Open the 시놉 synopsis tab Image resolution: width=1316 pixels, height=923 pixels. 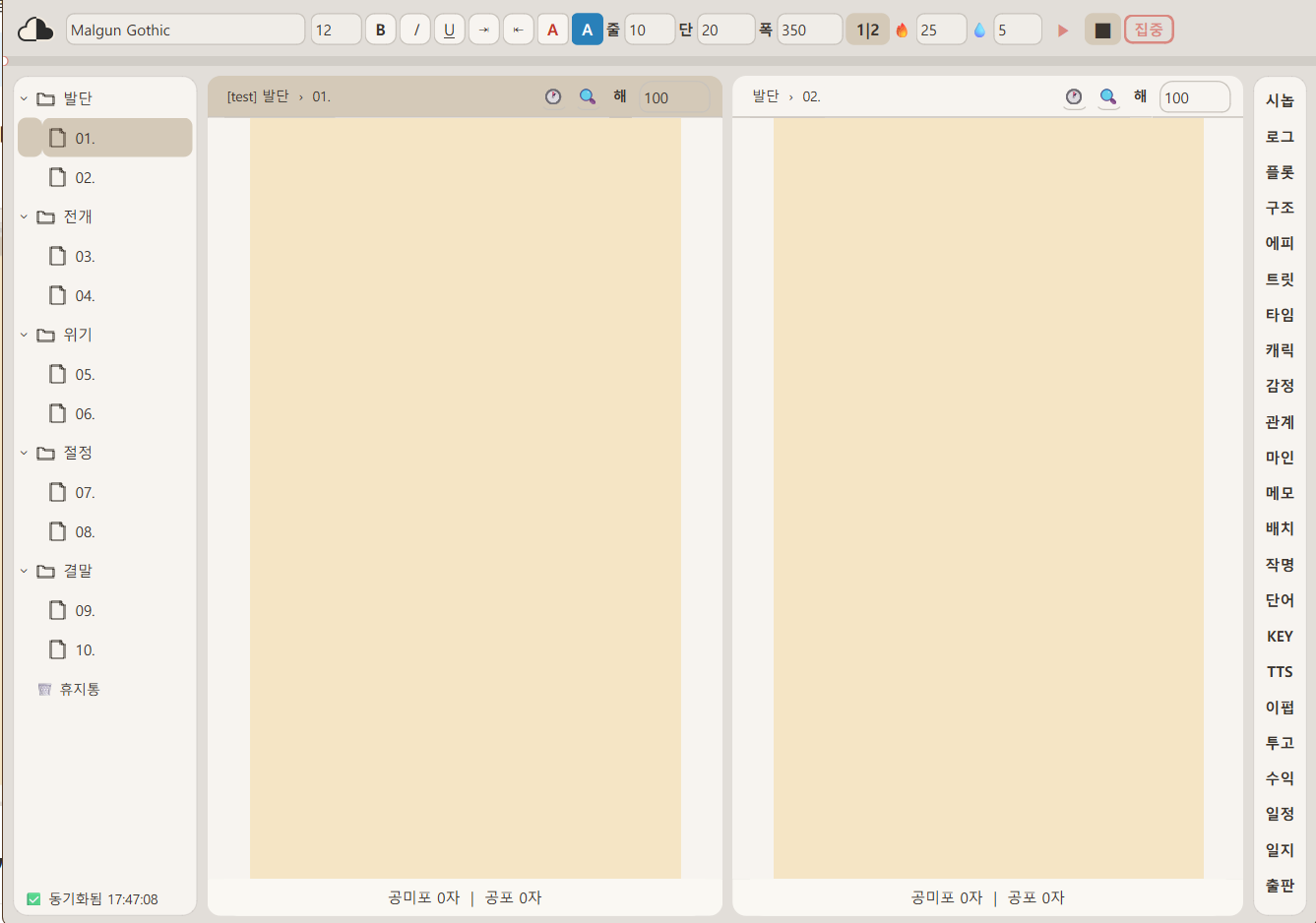1280,100
